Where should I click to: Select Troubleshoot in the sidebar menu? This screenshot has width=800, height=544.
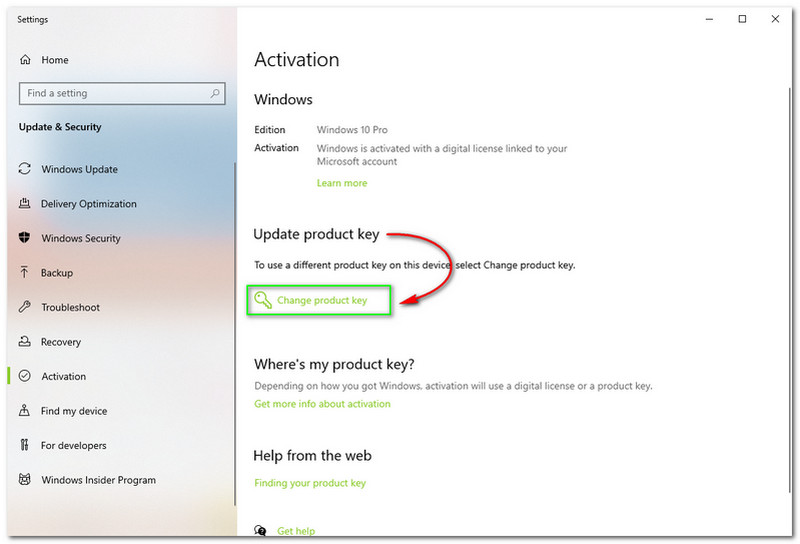click(70, 307)
